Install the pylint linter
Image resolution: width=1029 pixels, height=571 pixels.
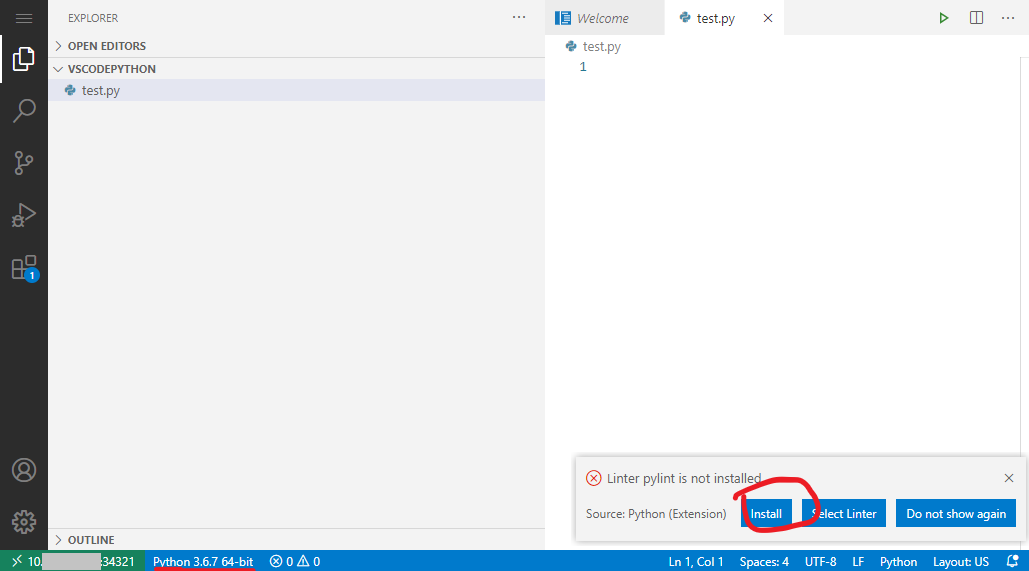766,513
